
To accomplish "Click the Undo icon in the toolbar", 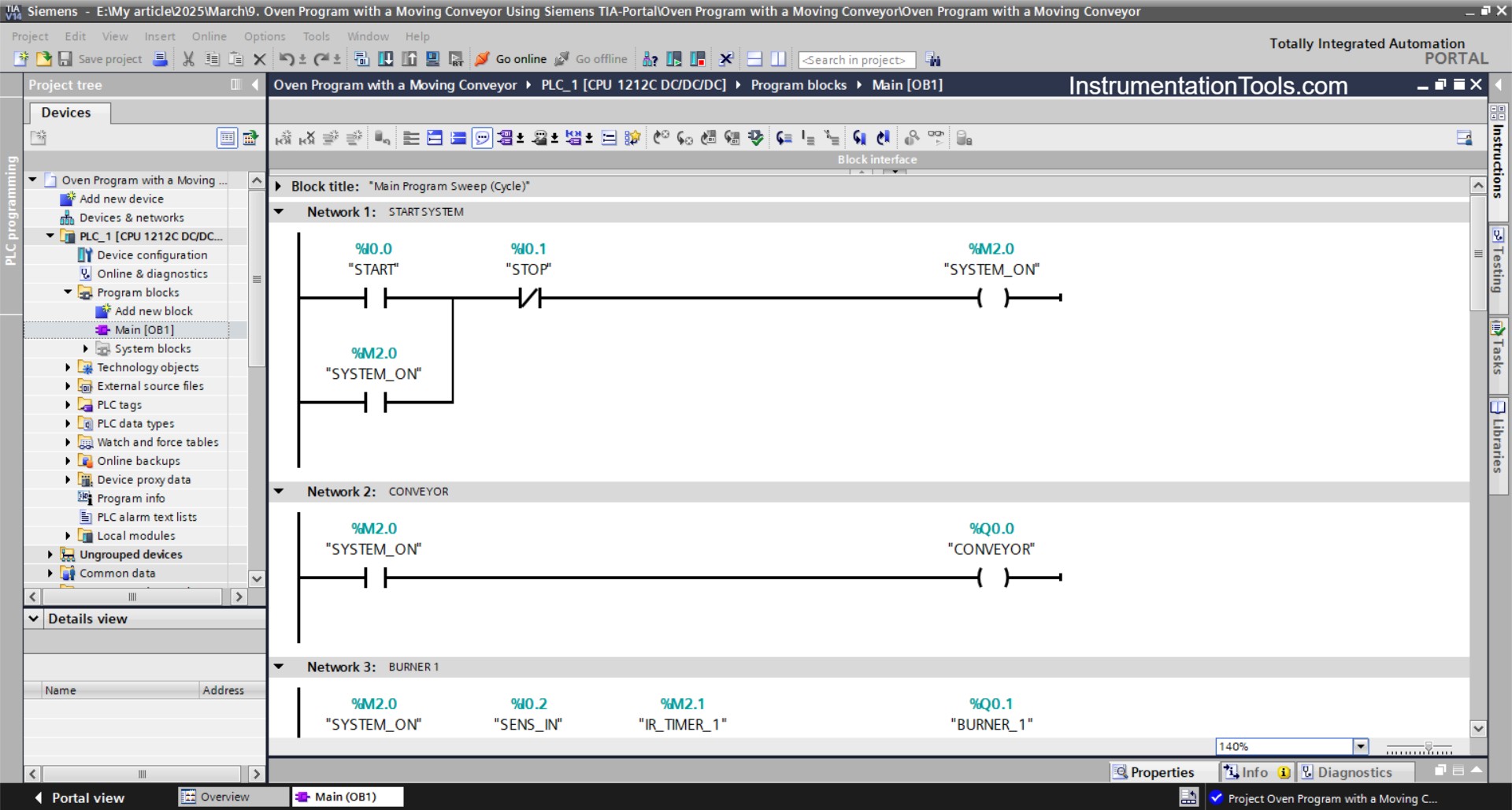I will (287, 59).
